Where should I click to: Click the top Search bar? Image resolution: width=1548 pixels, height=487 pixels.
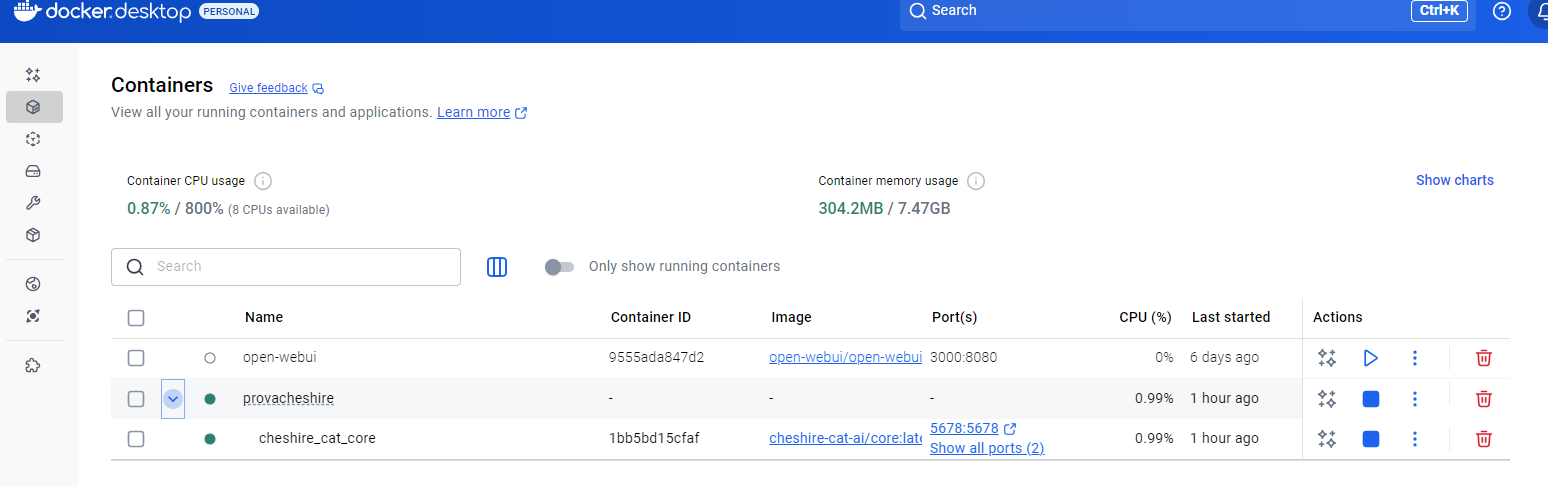[1188, 12]
